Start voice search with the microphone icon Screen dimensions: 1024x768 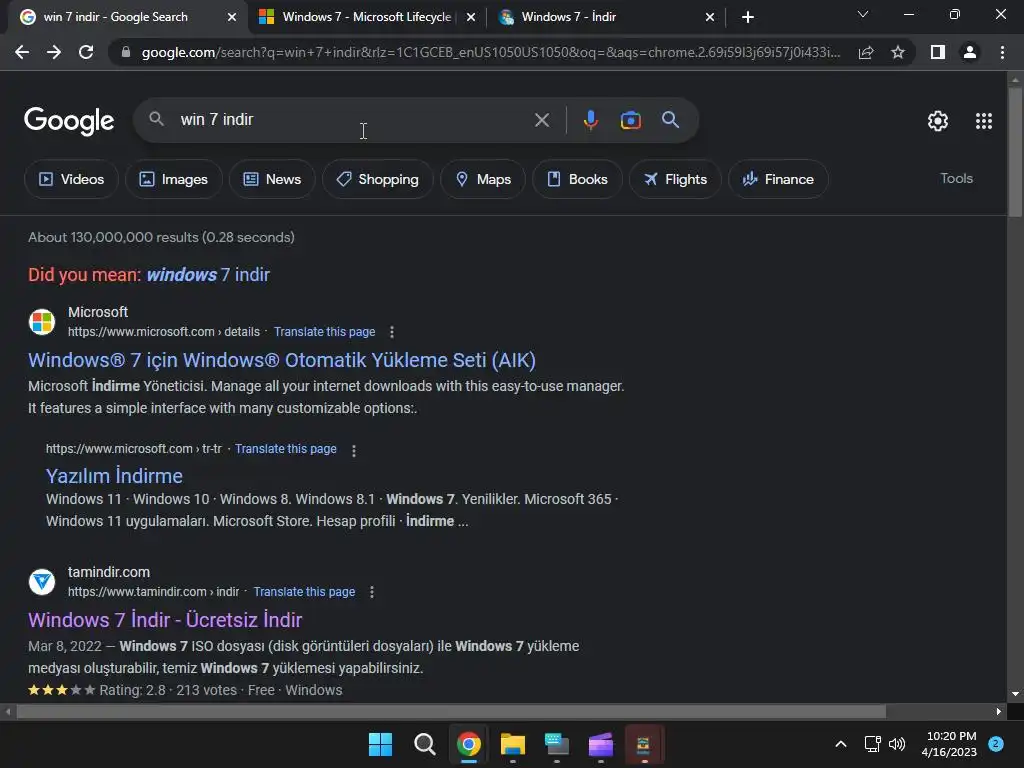coord(590,120)
